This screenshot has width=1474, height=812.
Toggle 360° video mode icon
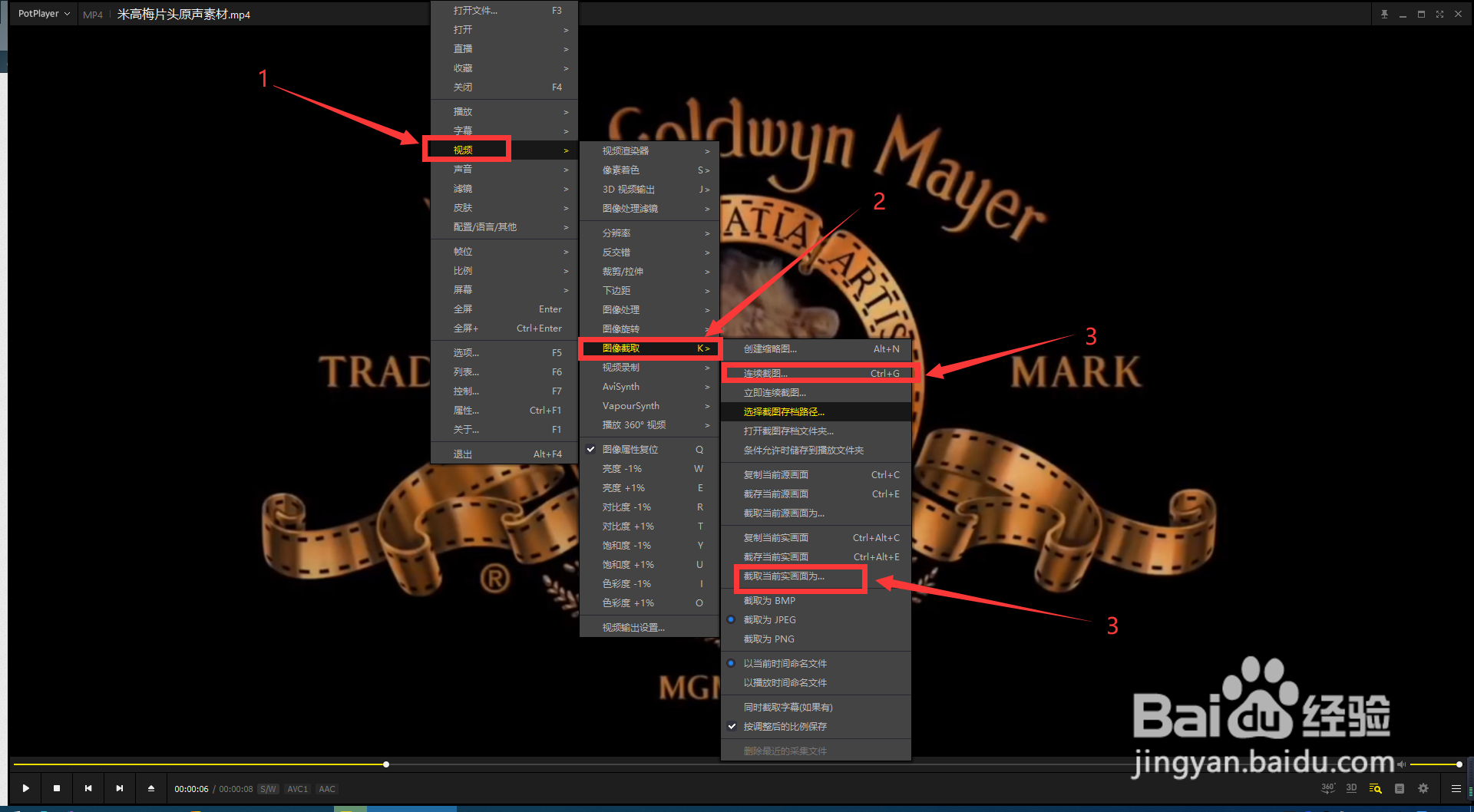[1328, 788]
